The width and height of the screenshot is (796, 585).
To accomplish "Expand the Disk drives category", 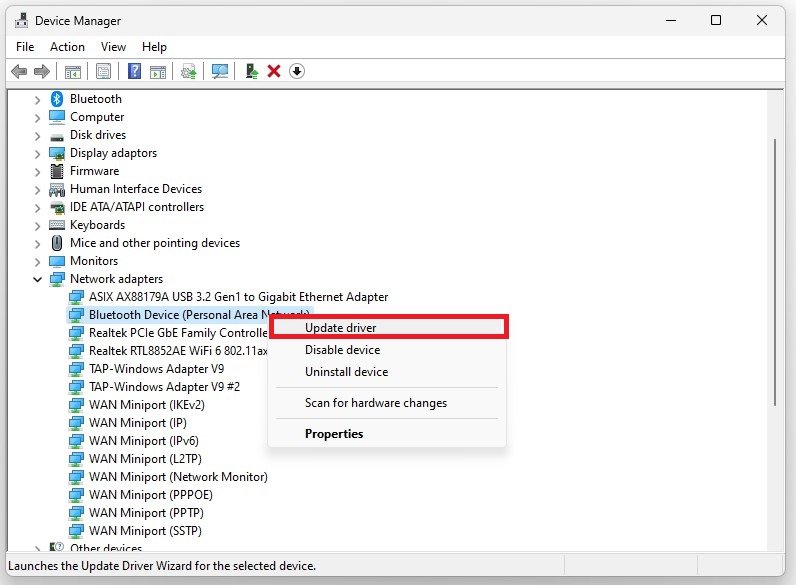I will point(37,136).
